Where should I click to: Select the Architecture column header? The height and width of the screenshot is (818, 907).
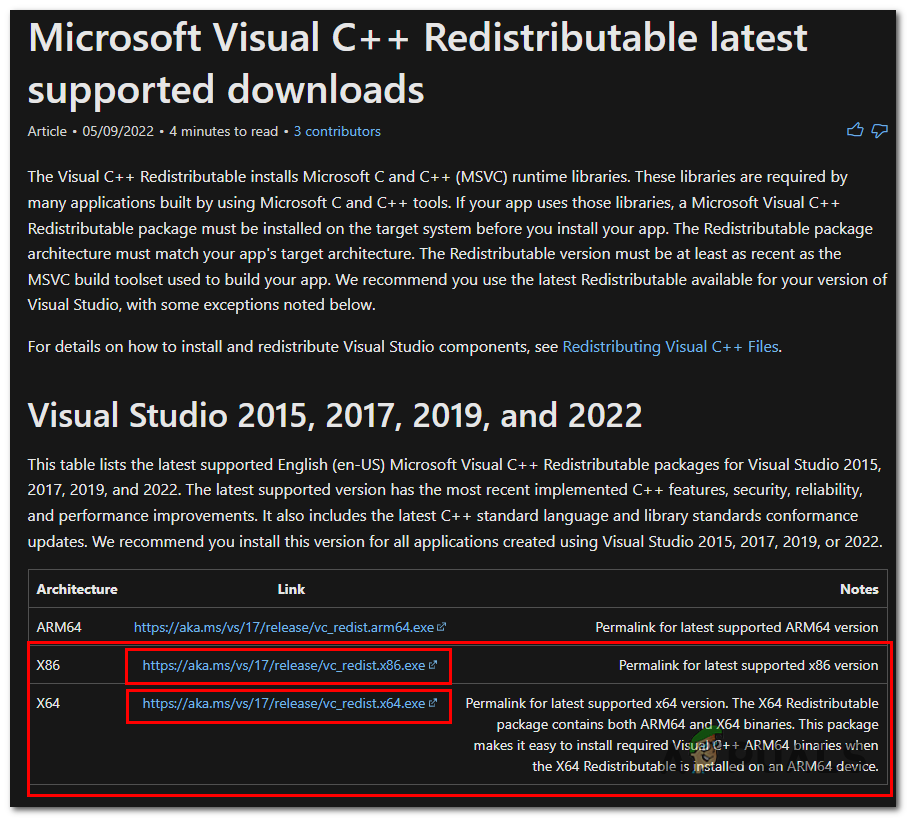coord(77,589)
